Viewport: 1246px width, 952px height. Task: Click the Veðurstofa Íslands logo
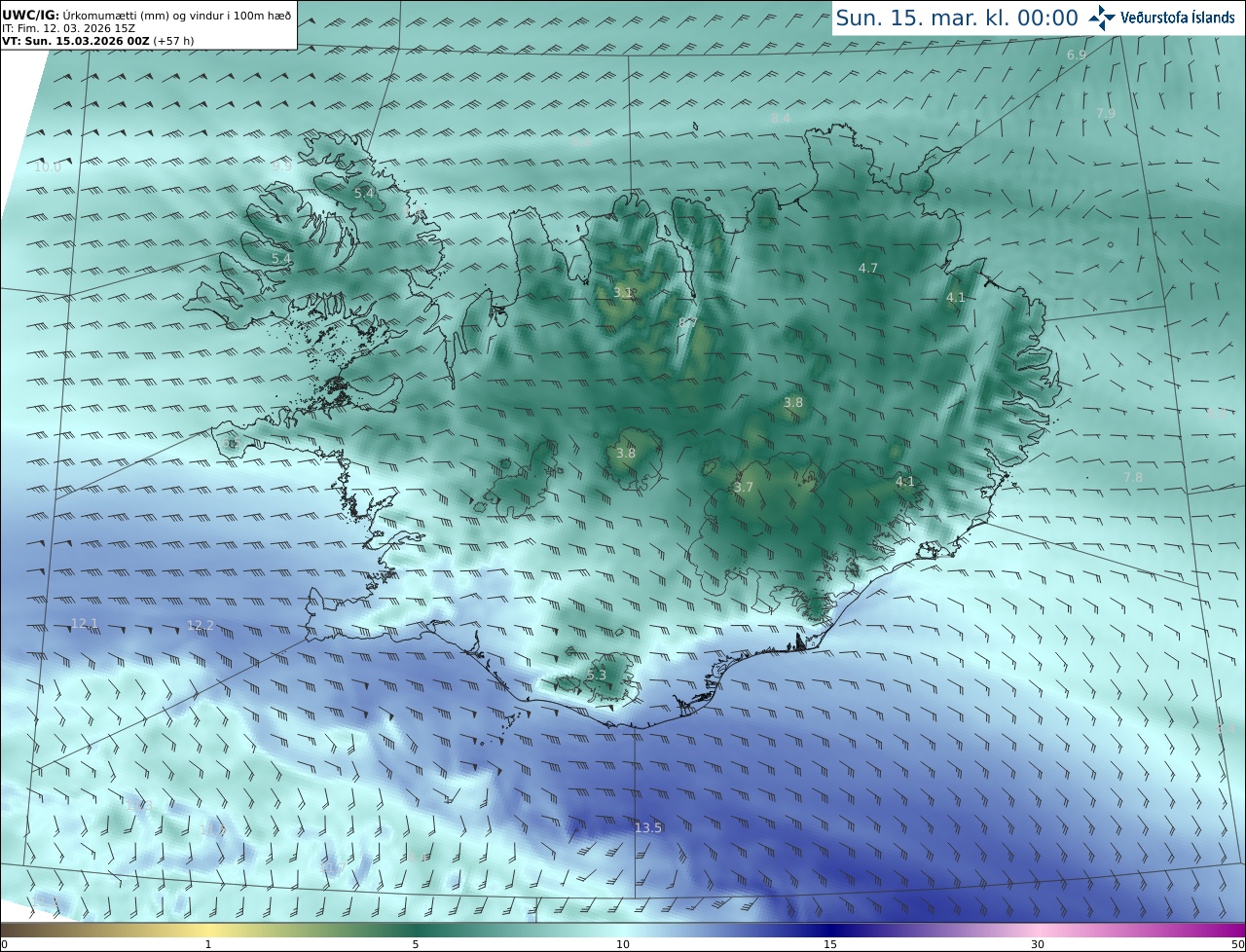click(x=1162, y=18)
